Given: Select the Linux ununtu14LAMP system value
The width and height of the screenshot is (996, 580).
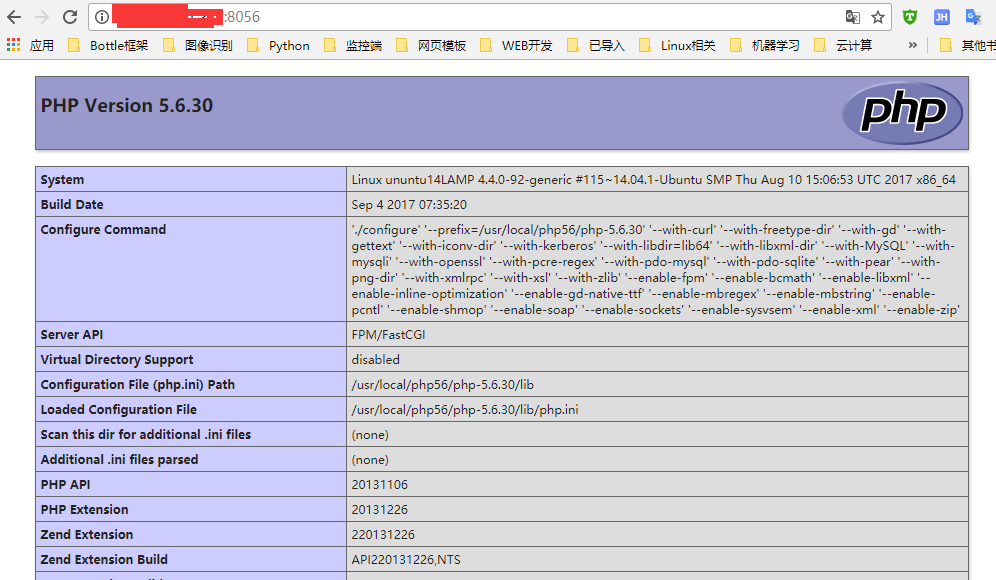Looking at the screenshot, I should point(654,180).
